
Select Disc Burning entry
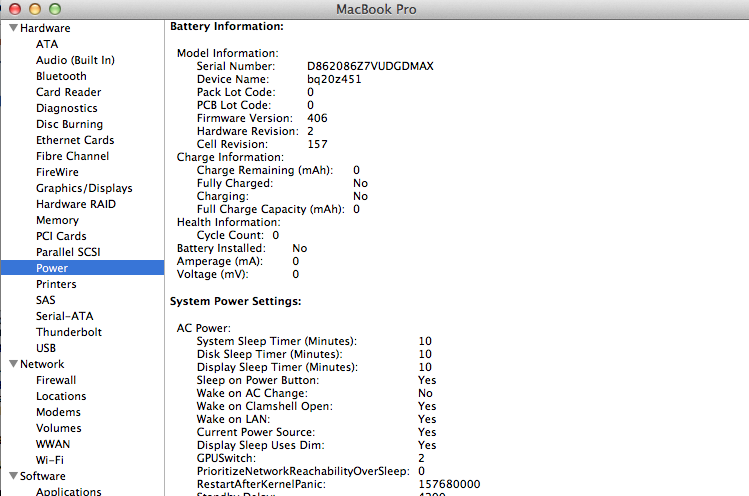(69, 124)
